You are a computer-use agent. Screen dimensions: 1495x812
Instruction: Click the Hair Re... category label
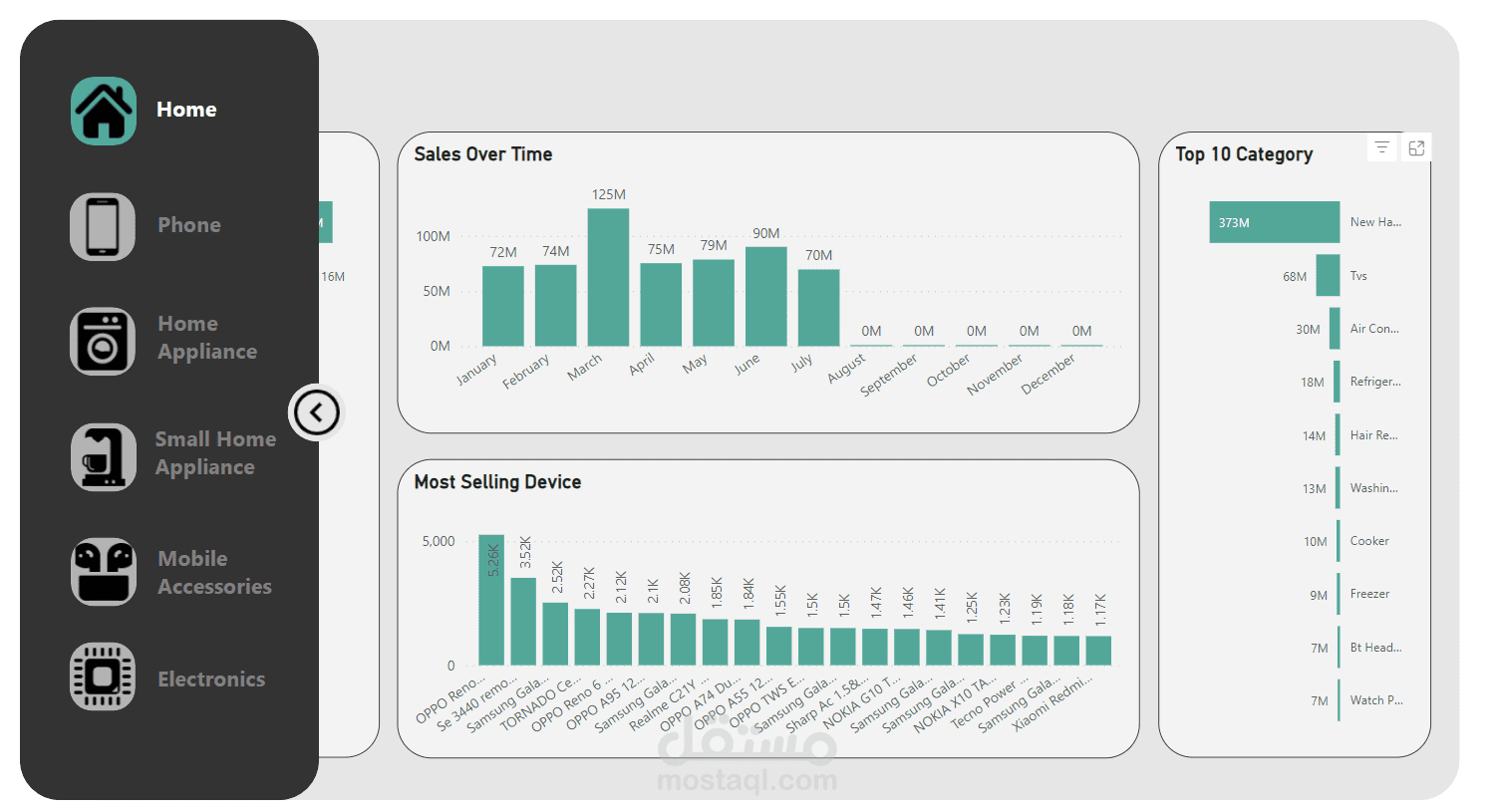tap(1374, 435)
